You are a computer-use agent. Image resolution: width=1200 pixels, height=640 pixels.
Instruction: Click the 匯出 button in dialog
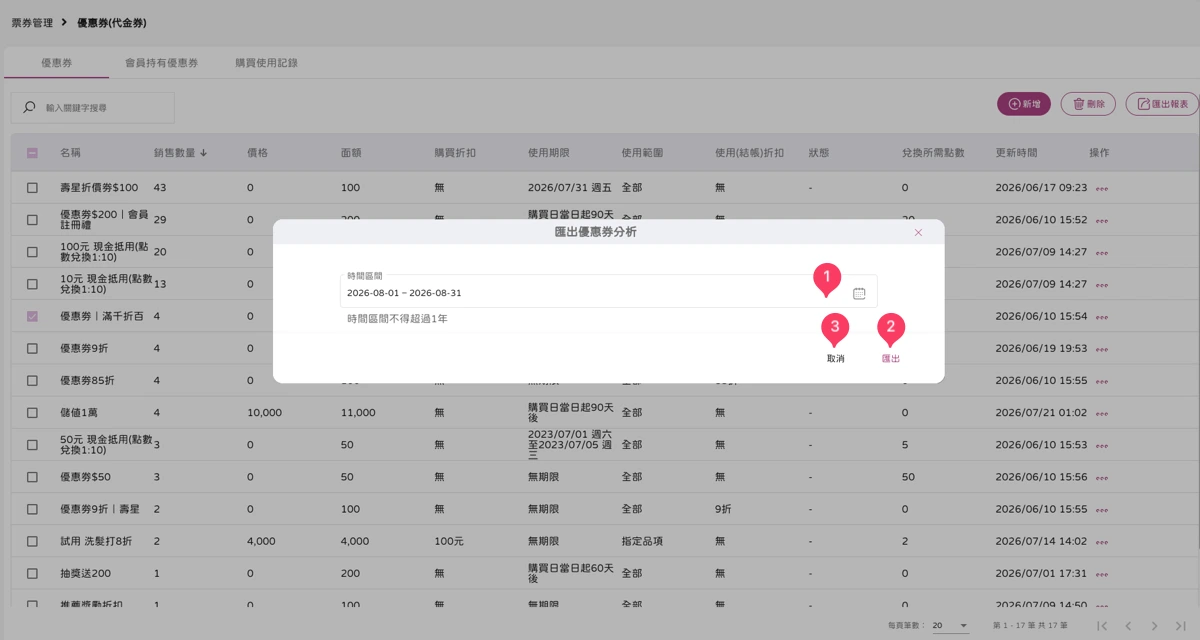click(890, 358)
